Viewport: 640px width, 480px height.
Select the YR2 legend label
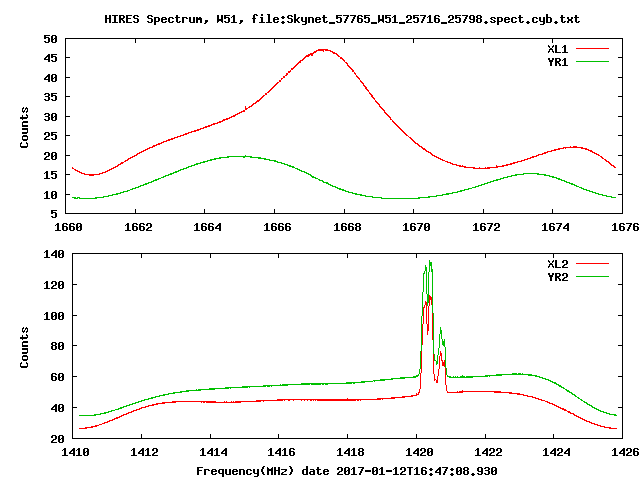(558, 277)
